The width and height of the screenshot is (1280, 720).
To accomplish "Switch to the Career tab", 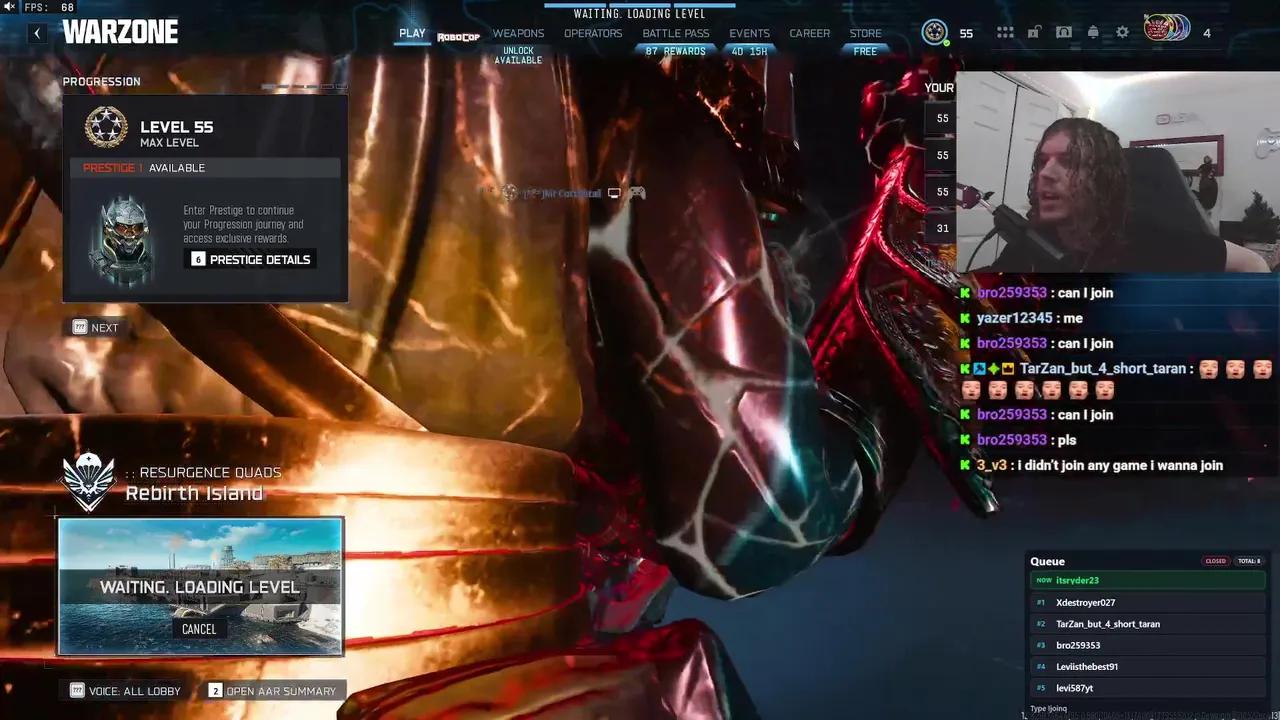I will click(809, 33).
